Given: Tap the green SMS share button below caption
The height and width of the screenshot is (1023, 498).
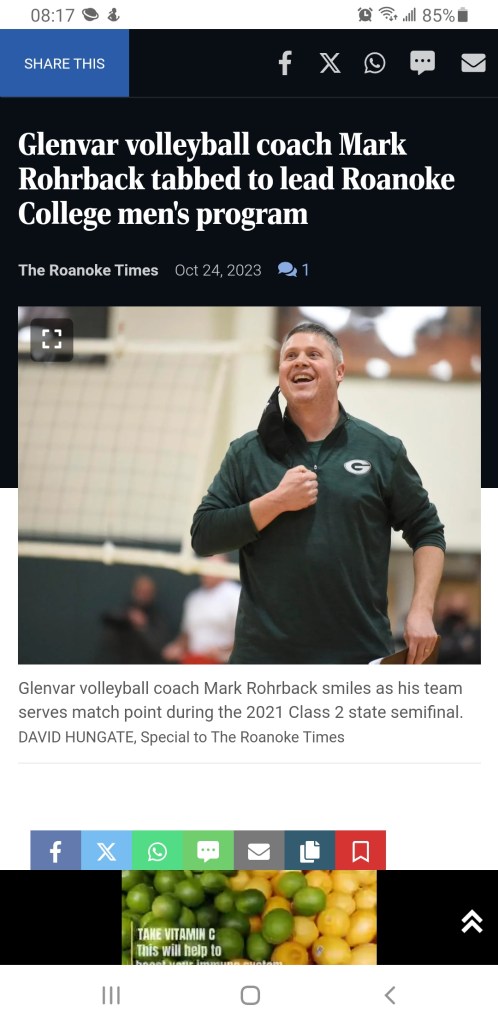Looking at the screenshot, I should 208,851.
